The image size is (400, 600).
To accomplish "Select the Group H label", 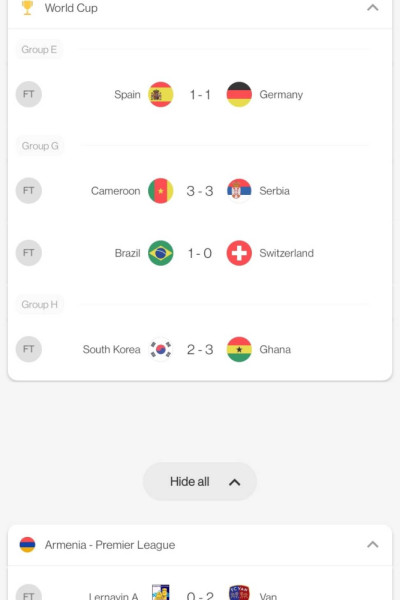I will (x=39, y=305).
